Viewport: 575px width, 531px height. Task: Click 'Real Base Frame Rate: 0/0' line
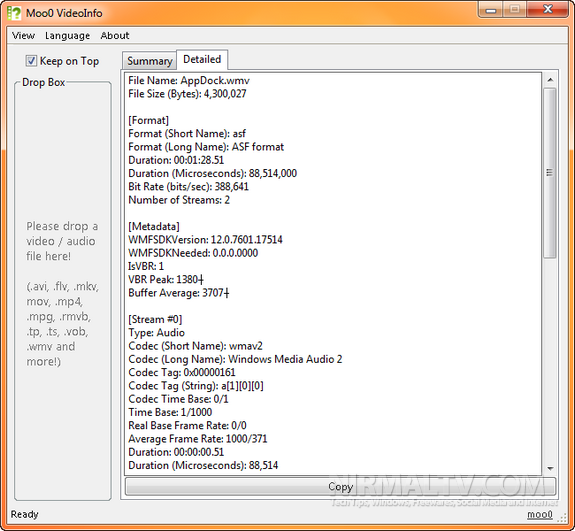(187, 425)
